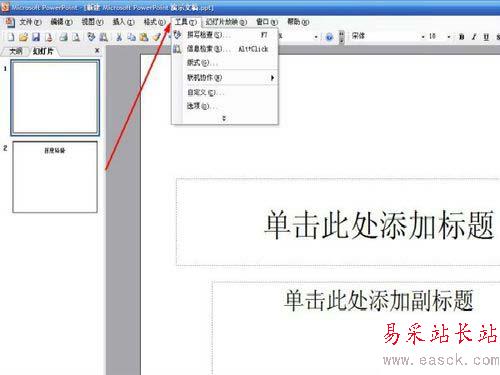Open the 宋体 font name dropdown arrow
This screenshot has width=500, height=375.
point(423,37)
